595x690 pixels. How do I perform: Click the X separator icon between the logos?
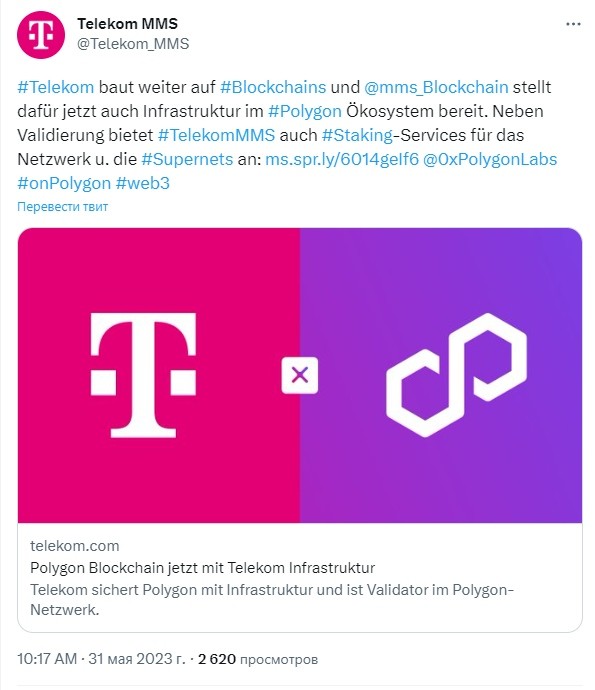[x=300, y=375]
